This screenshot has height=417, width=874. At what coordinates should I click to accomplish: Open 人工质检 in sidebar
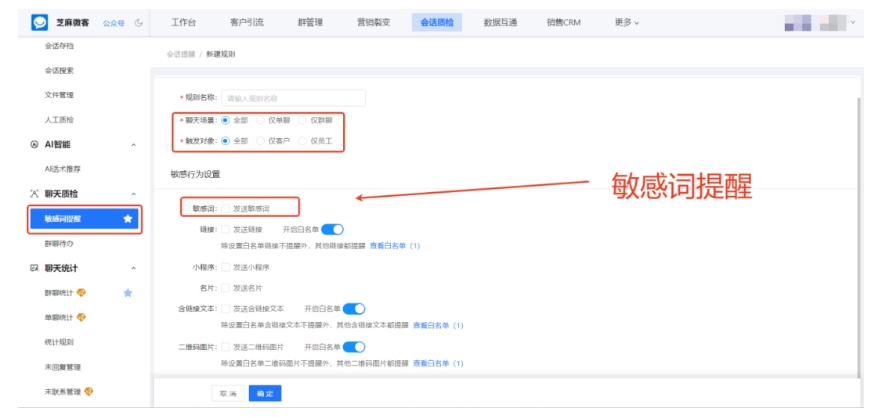(x=59, y=120)
